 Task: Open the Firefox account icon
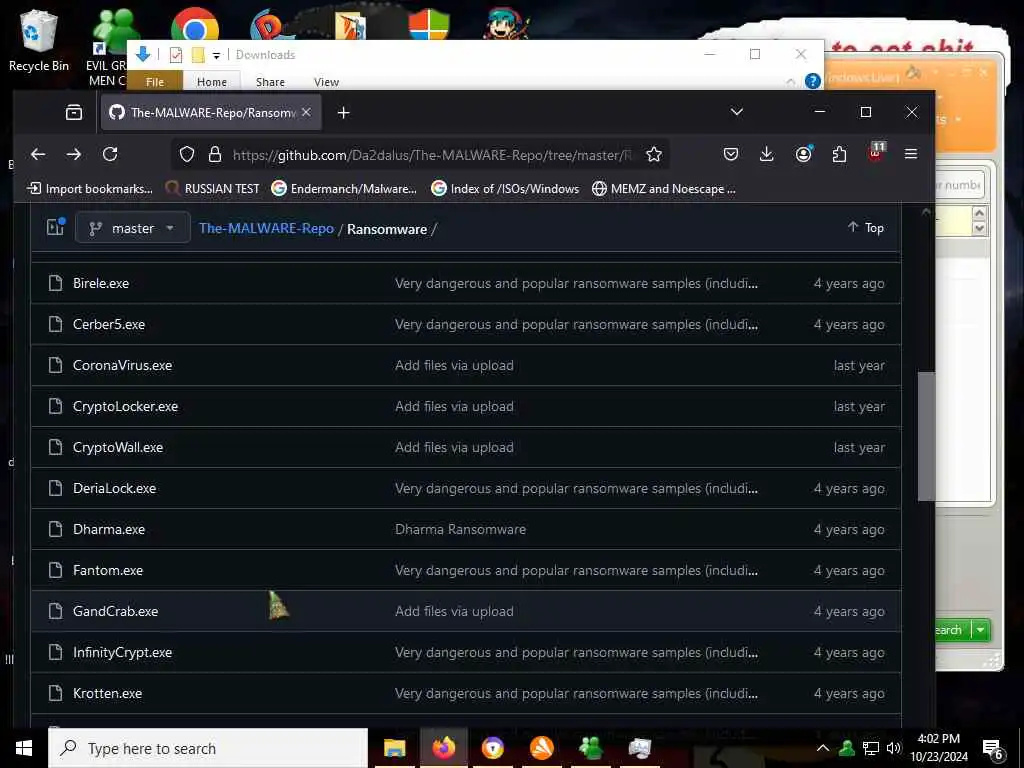pos(803,154)
